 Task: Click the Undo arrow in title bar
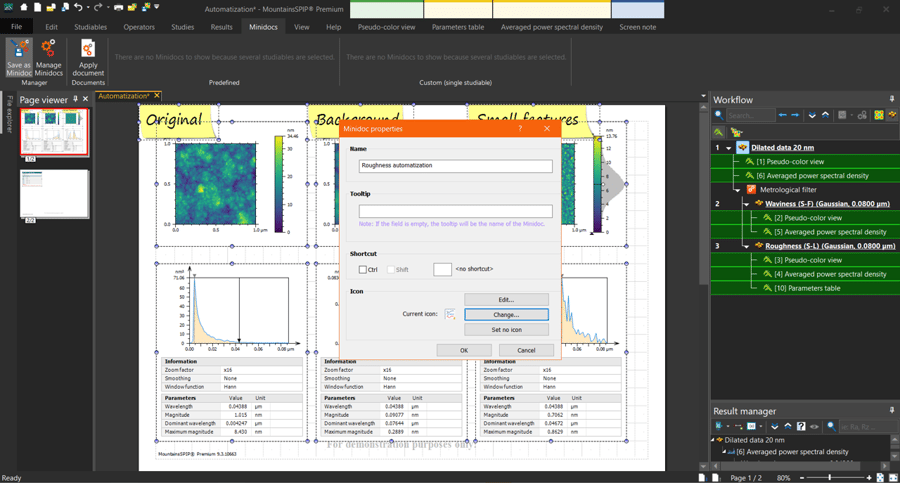78,7
